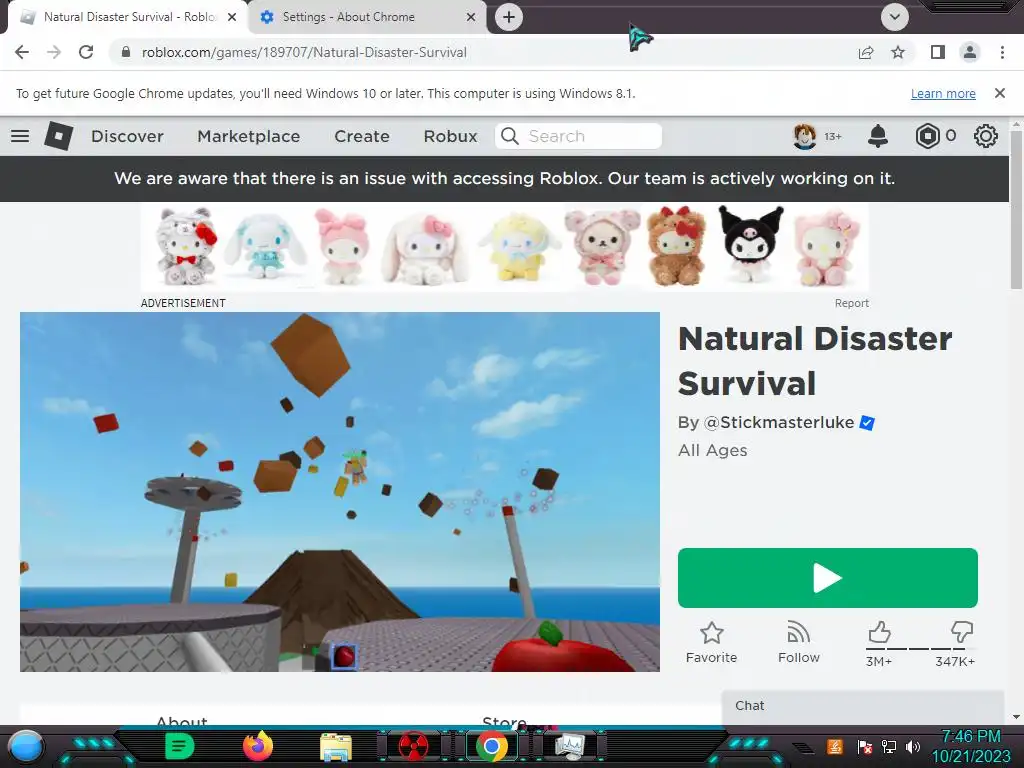This screenshot has width=1024, height=768.
Task: Open the Marketplace page
Action: point(249,136)
